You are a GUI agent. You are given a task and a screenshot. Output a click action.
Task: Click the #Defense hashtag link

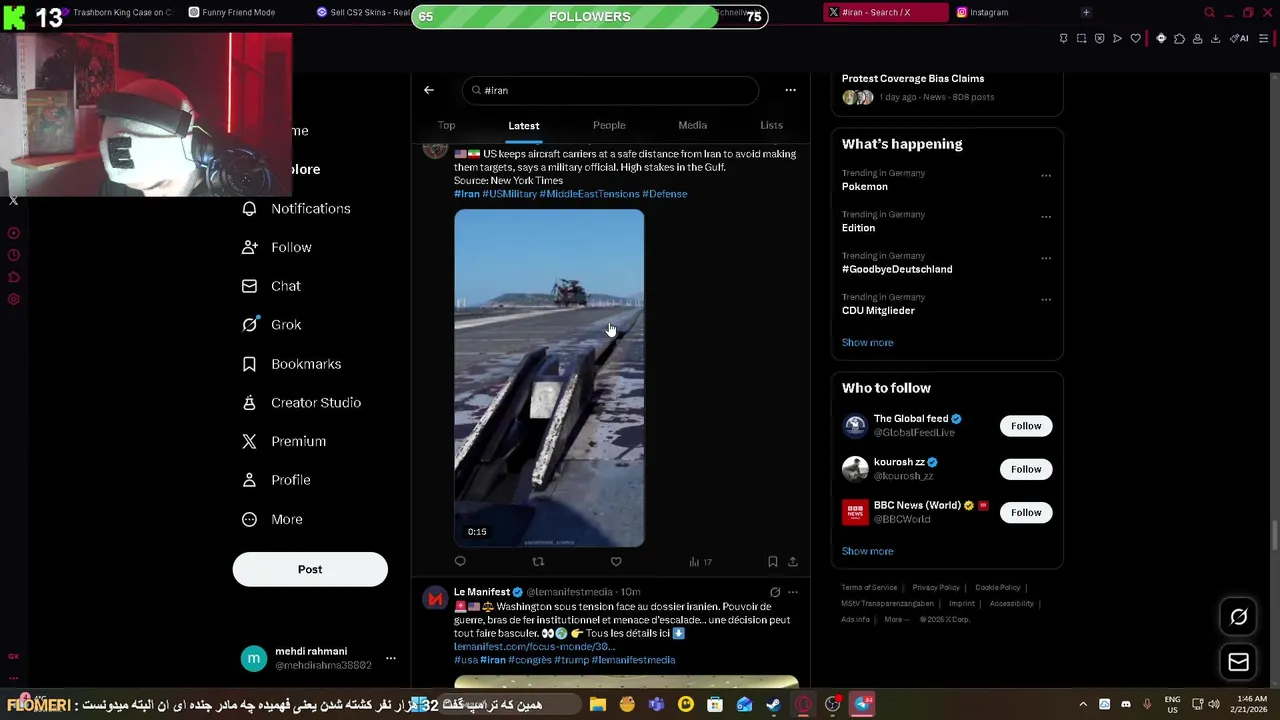(664, 194)
